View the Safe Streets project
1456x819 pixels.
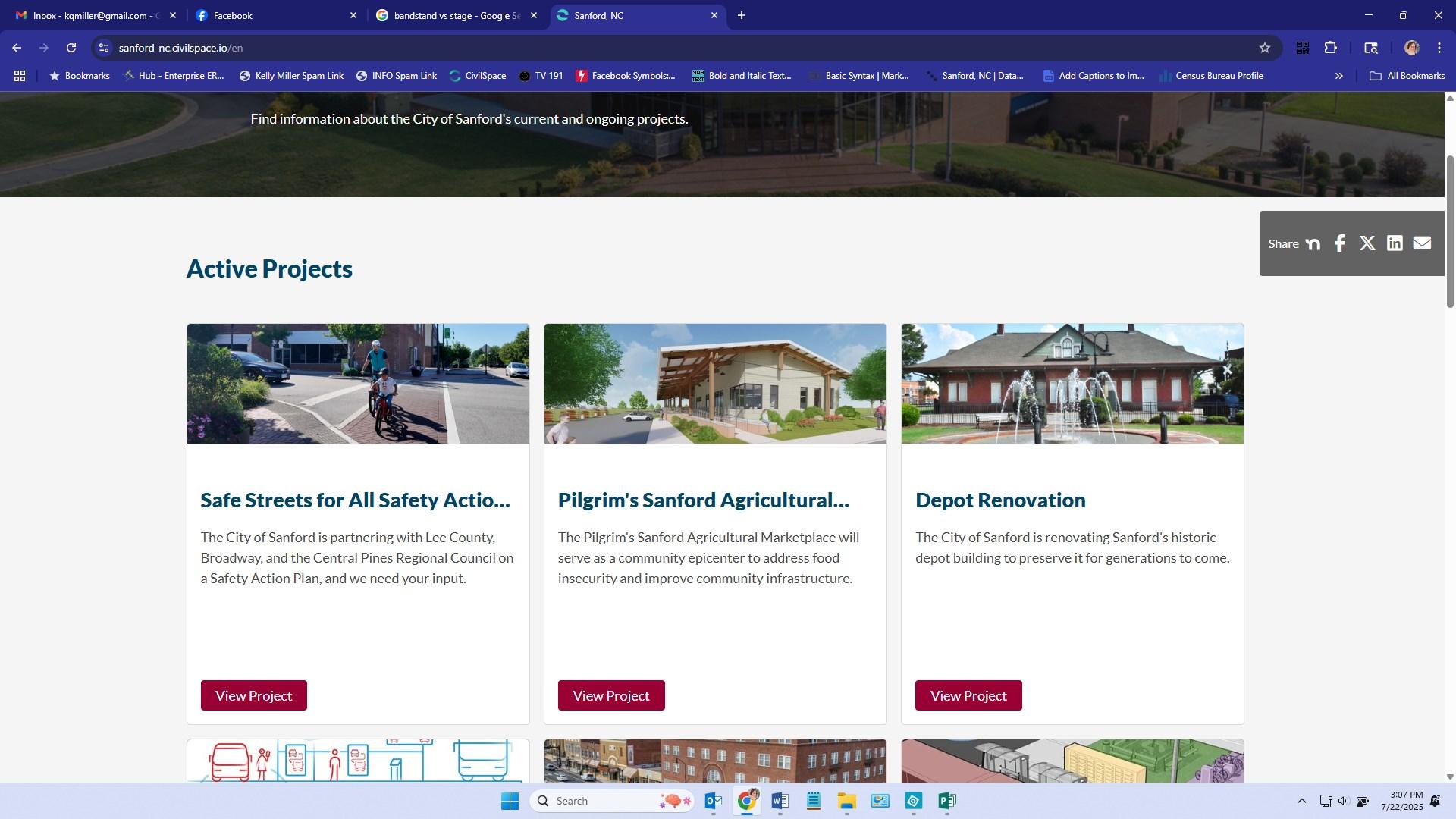(253, 695)
